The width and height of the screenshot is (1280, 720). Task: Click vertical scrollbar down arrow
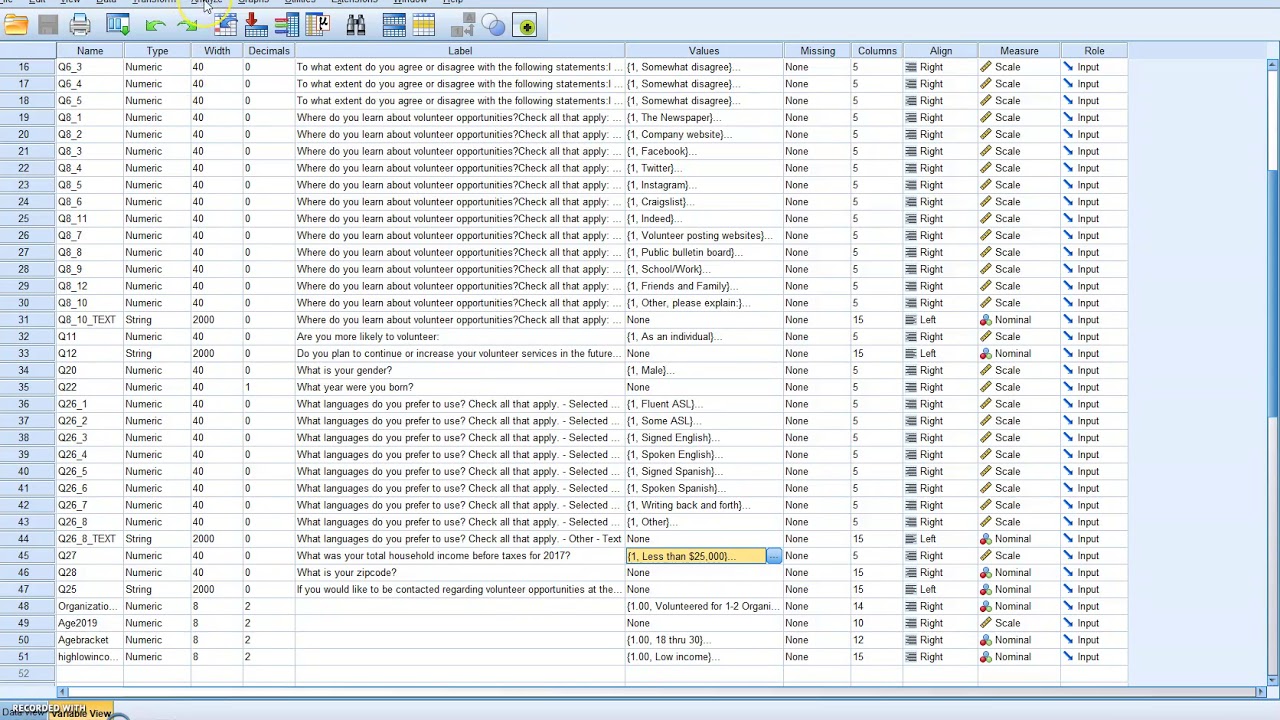pyautogui.click(x=1273, y=680)
